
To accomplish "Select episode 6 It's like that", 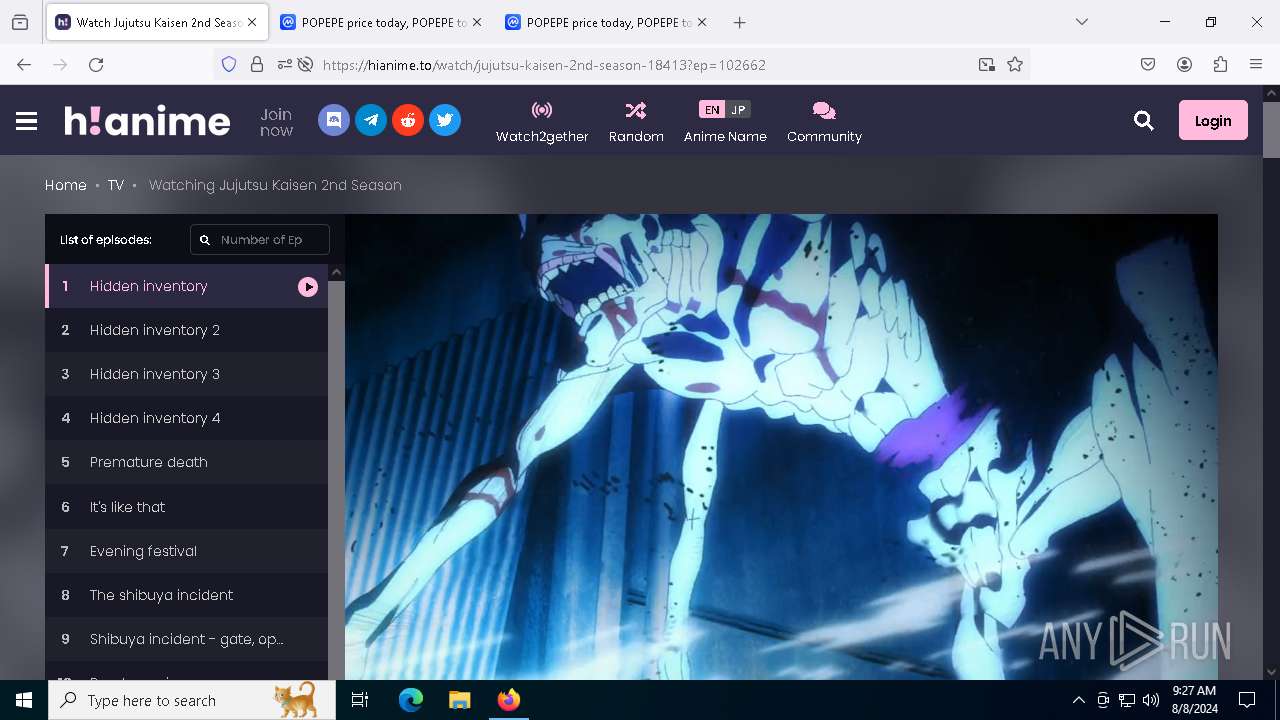I will [187, 507].
